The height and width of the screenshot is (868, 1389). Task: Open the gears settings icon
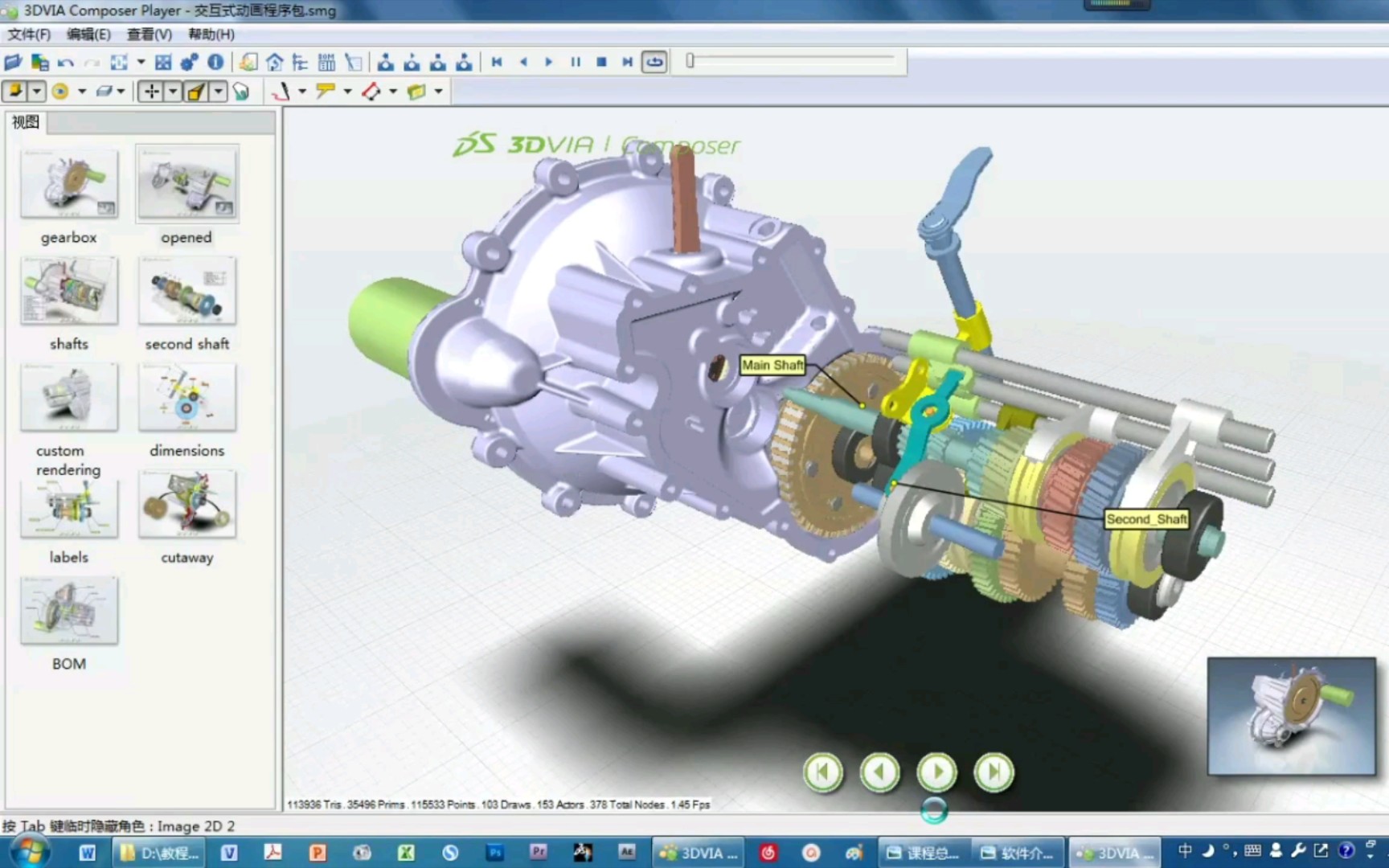point(189,62)
